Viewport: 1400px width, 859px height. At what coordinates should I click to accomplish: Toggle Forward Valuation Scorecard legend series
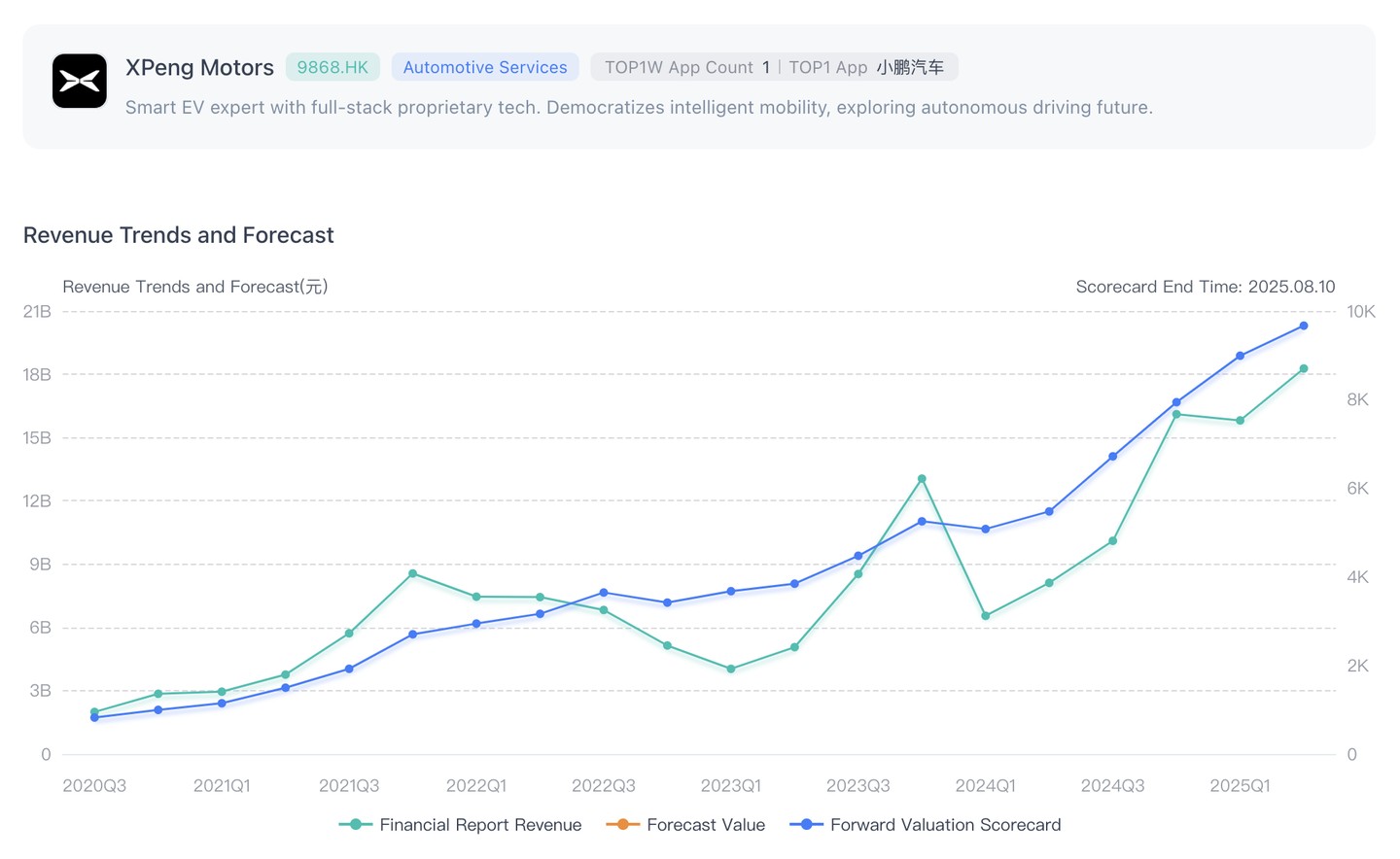945,825
